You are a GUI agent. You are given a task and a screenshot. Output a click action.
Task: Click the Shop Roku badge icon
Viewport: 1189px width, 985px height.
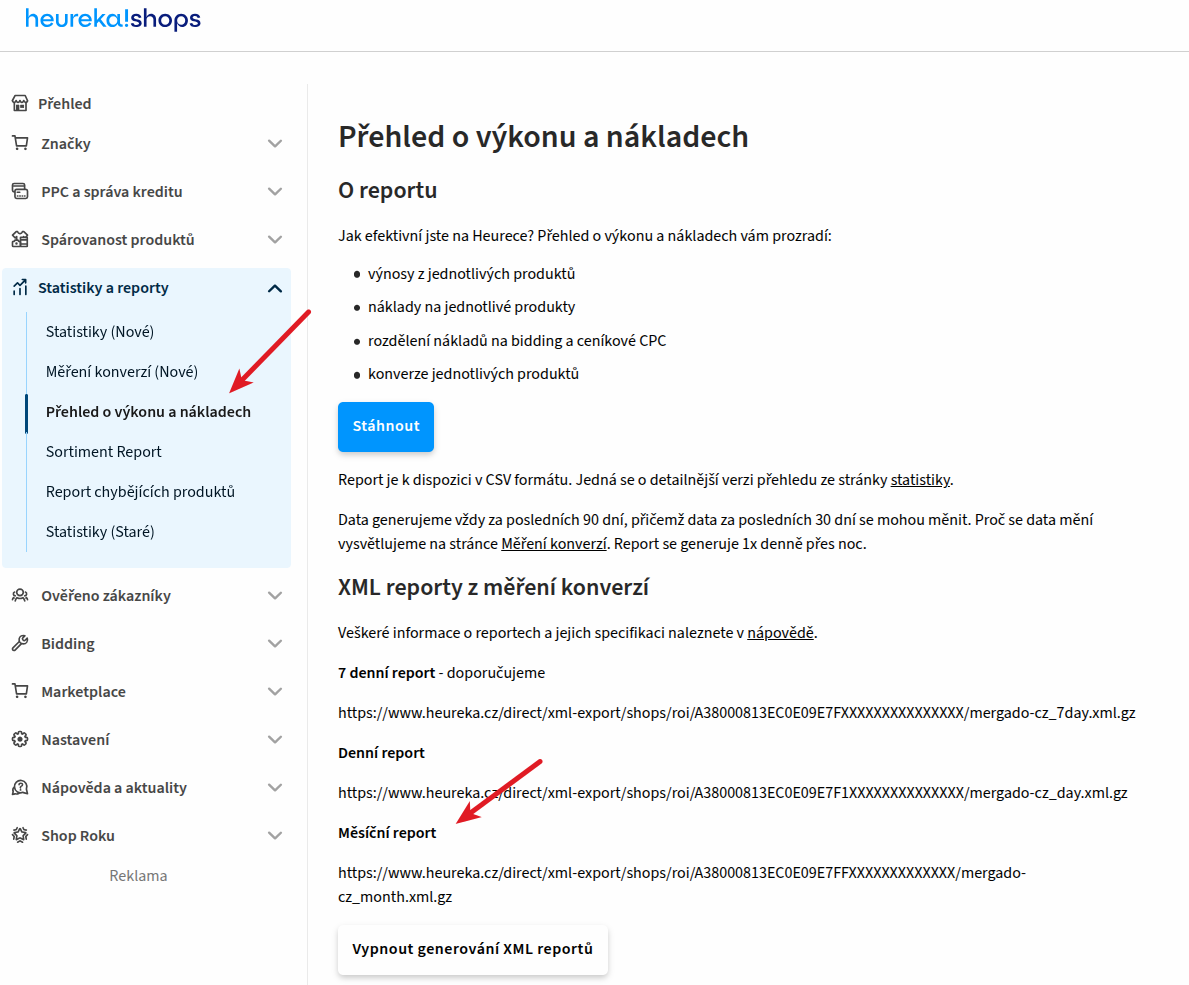(20, 835)
